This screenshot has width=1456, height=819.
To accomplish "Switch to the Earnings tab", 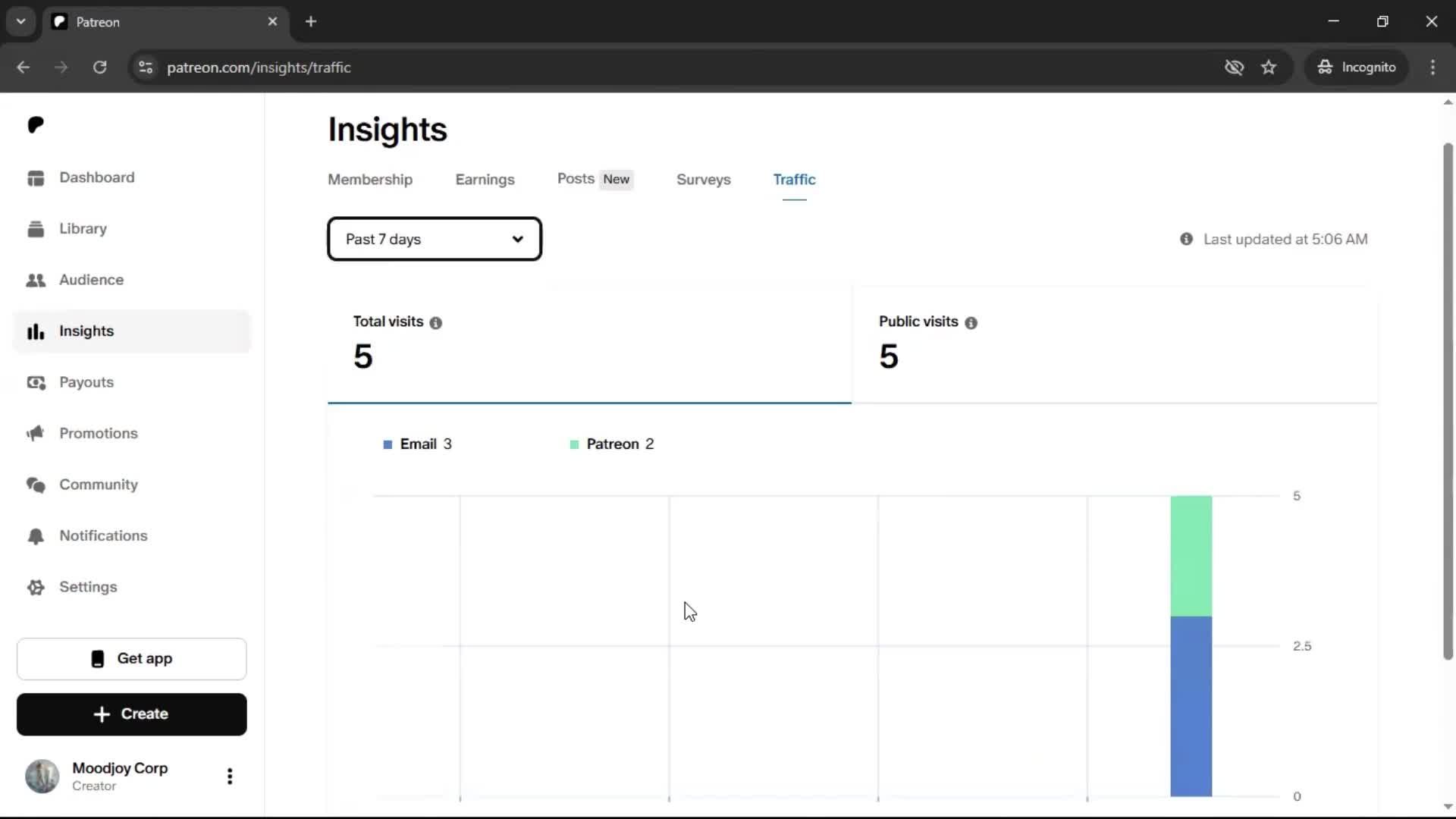I will [x=485, y=180].
